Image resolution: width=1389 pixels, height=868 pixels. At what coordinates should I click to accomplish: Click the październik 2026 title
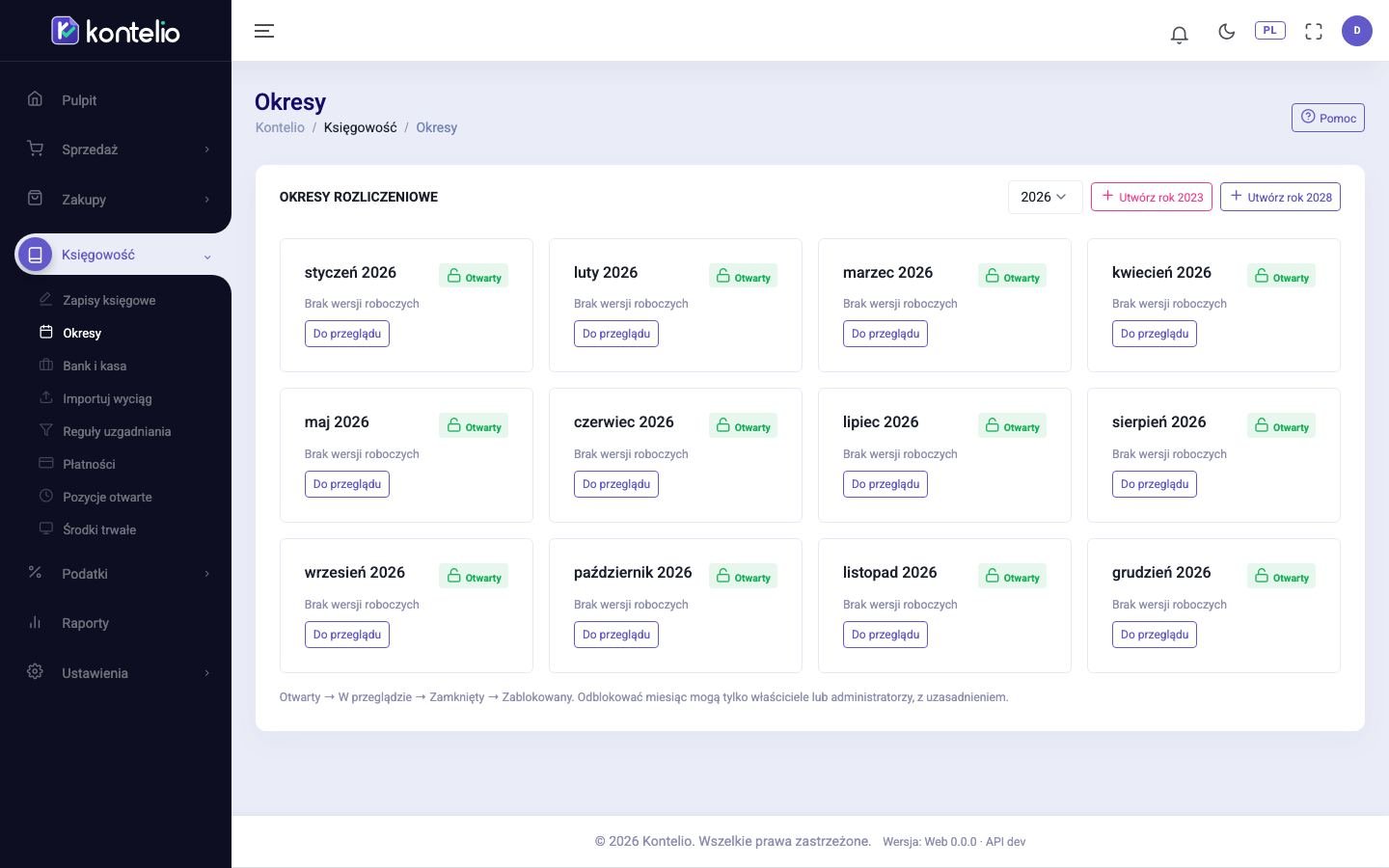click(x=633, y=572)
